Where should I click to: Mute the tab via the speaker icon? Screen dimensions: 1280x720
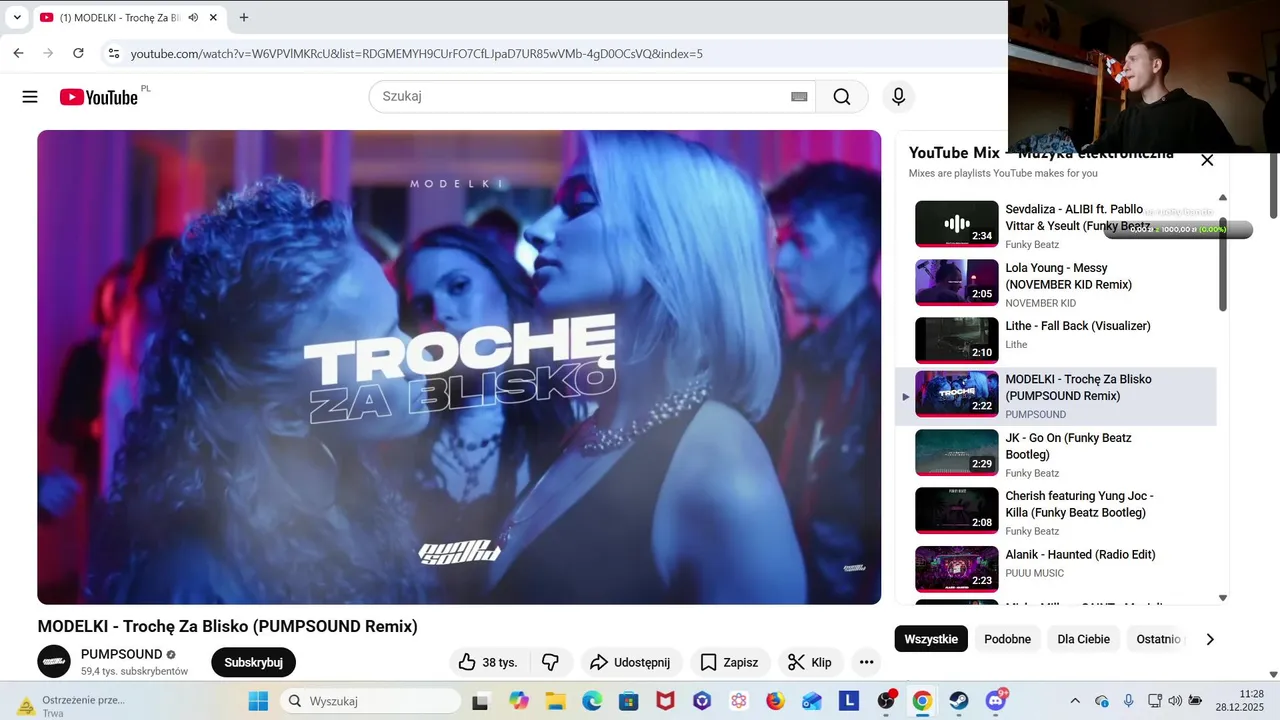(193, 17)
